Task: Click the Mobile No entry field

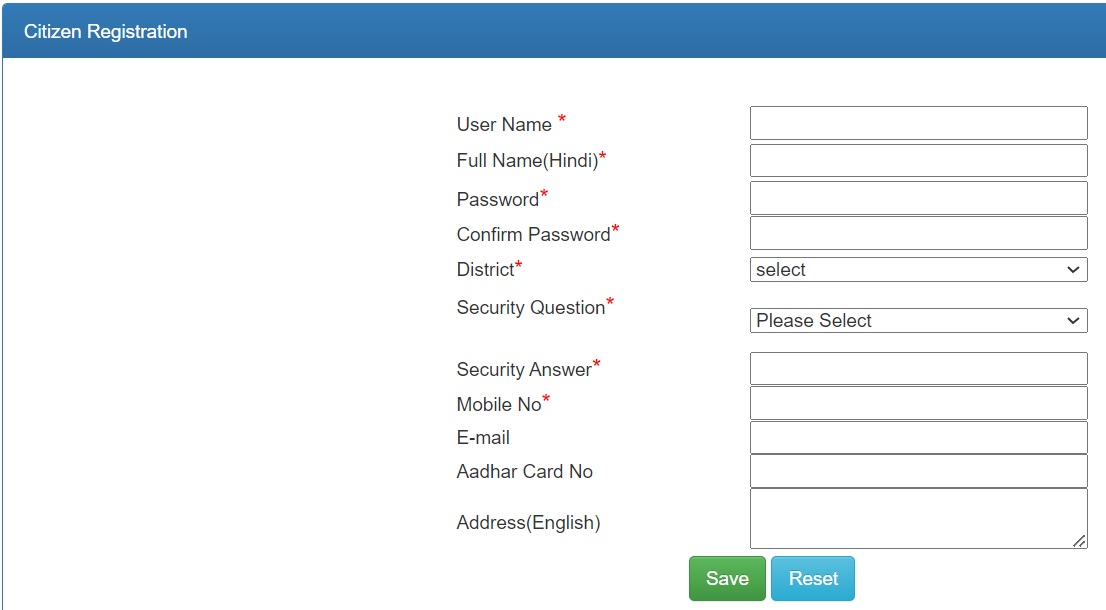Action: point(917,403)
